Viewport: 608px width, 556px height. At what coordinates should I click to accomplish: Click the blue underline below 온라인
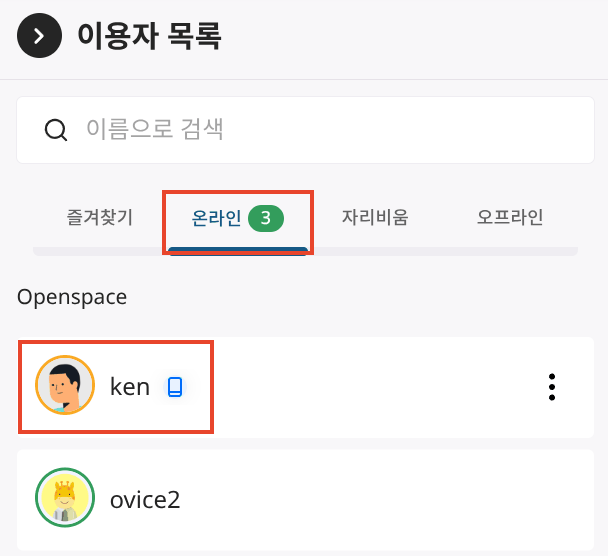[x=238, y=251]
